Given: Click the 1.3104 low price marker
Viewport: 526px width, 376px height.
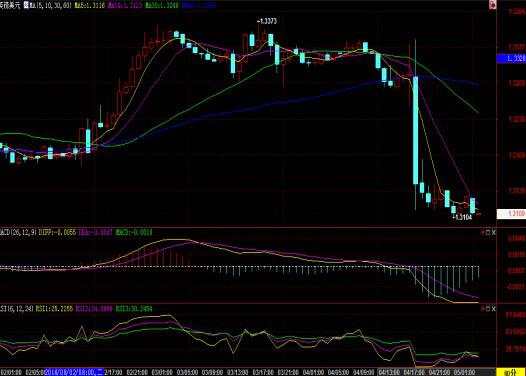Looking at the screenshot, I should [x=462, y=217].
